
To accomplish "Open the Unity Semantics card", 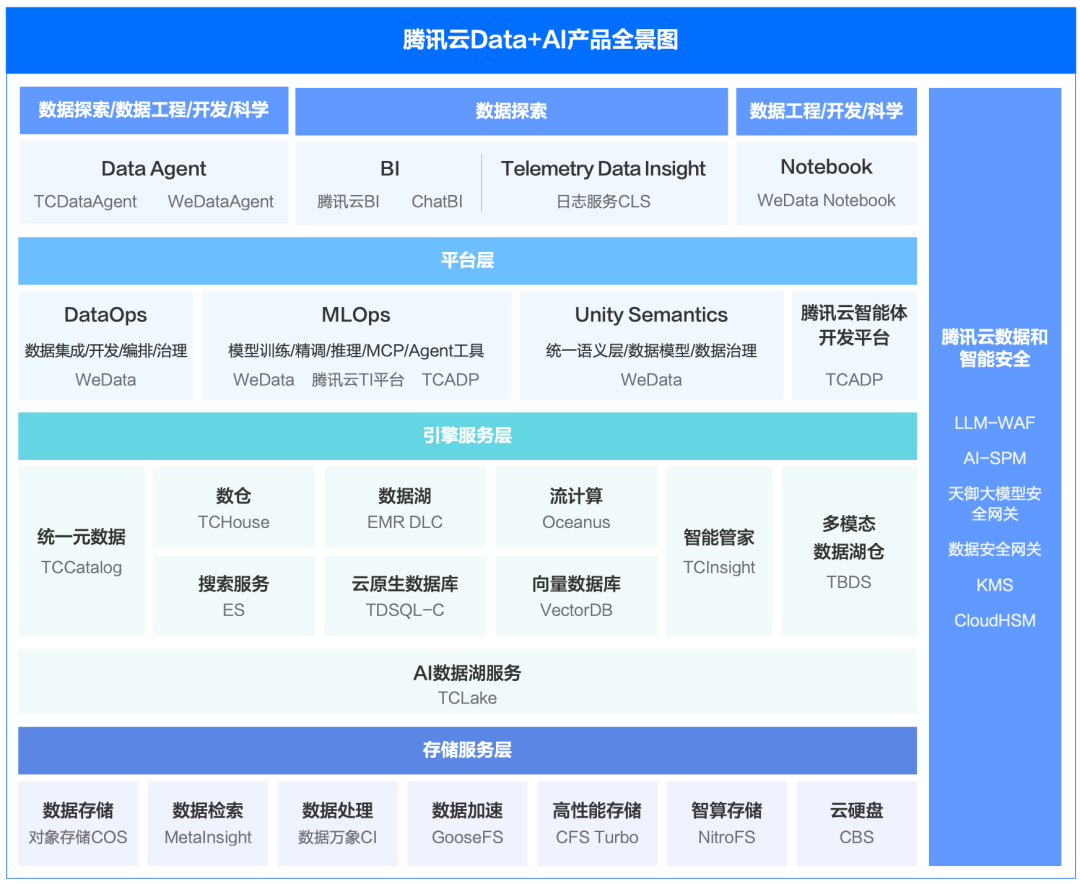I will pyautogui.click(x=651, y=345).
